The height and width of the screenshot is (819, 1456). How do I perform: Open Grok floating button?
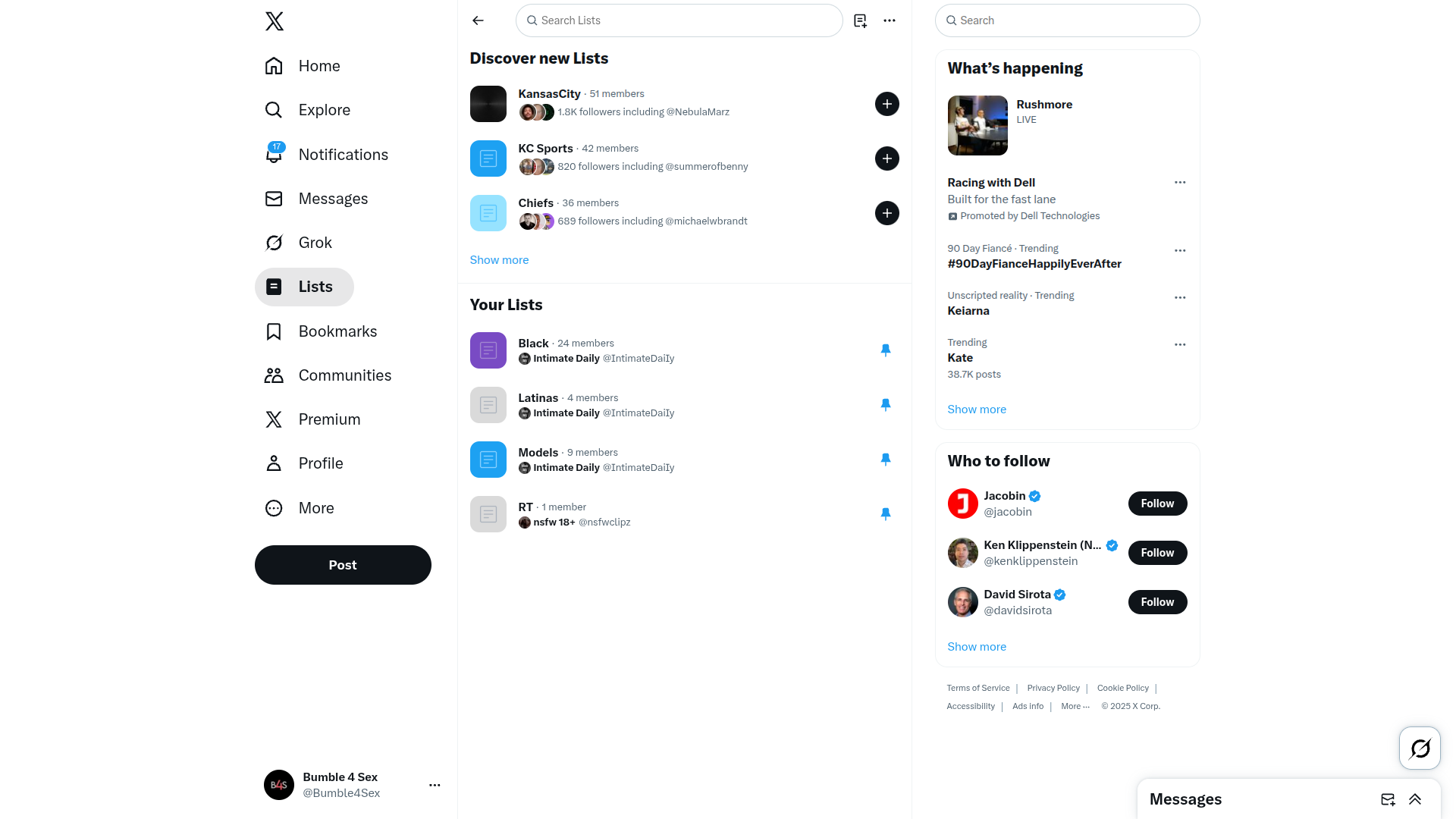point(1420,748)
